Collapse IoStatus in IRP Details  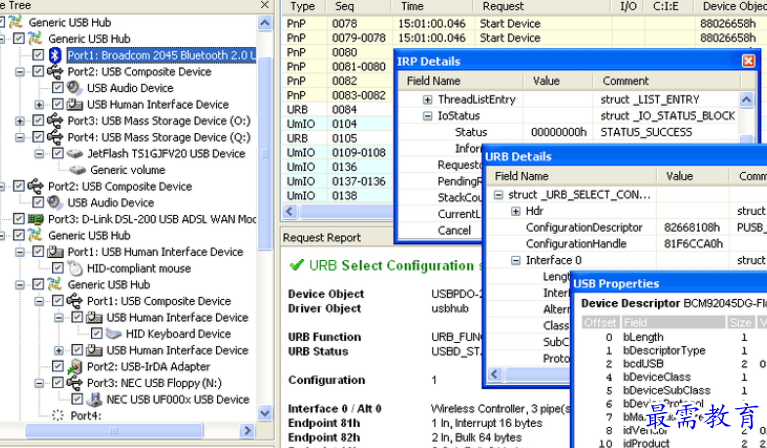(428, 116)
